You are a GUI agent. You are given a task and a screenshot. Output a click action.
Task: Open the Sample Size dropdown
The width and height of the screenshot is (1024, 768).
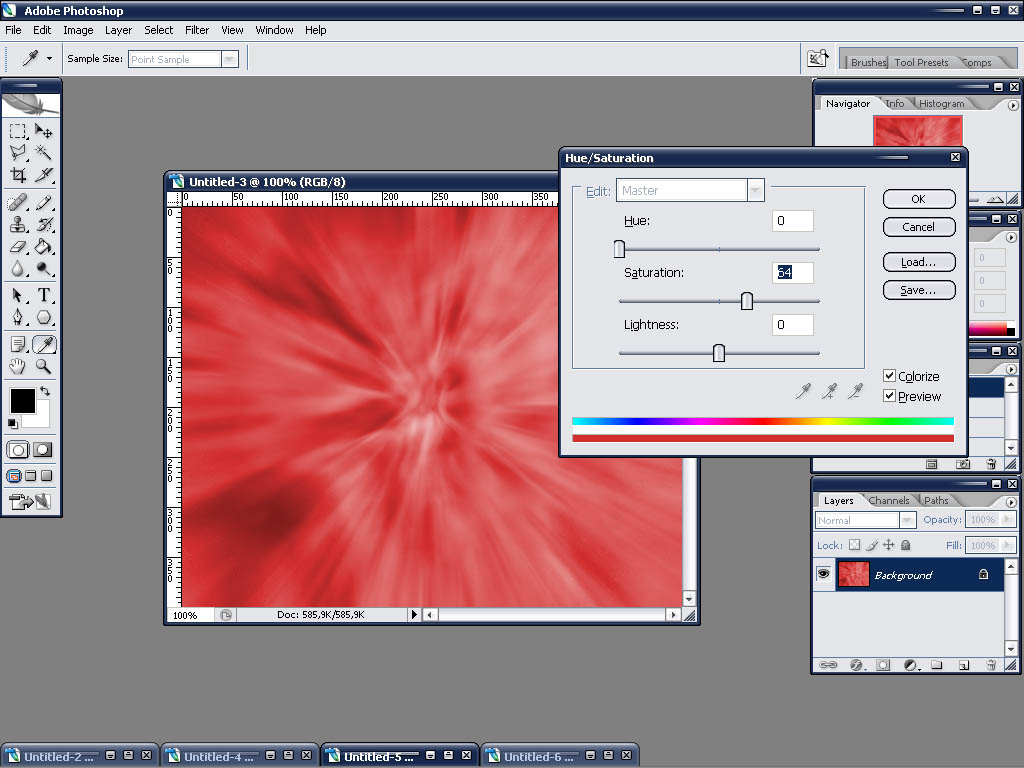(230, 59)
